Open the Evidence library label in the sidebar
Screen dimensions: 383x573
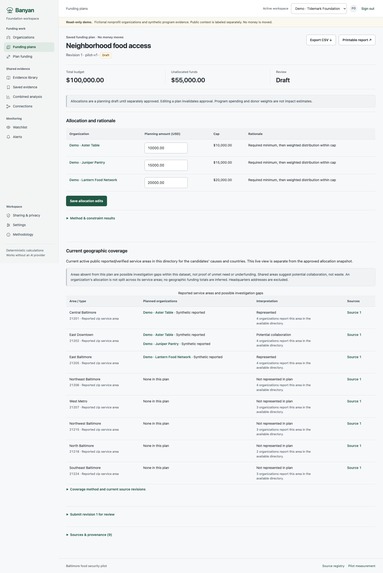tap(25, 77)
